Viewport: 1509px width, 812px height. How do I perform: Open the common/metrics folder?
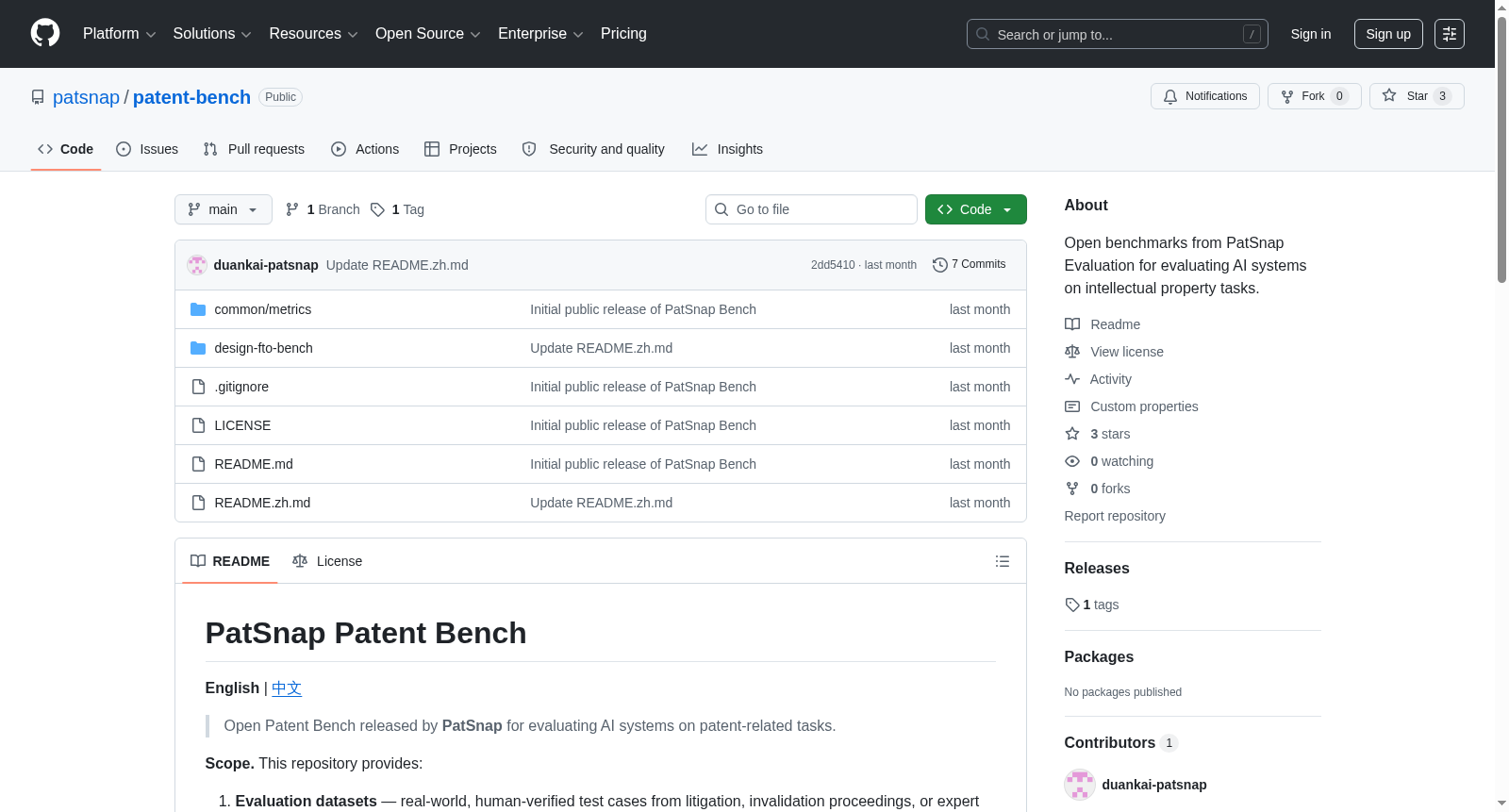262,309
